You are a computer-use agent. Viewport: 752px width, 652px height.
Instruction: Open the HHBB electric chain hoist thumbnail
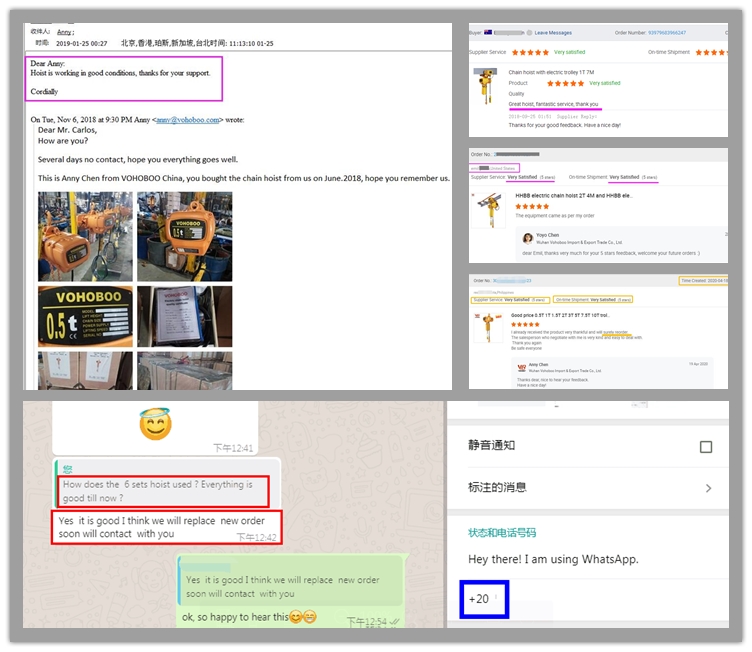489,210
